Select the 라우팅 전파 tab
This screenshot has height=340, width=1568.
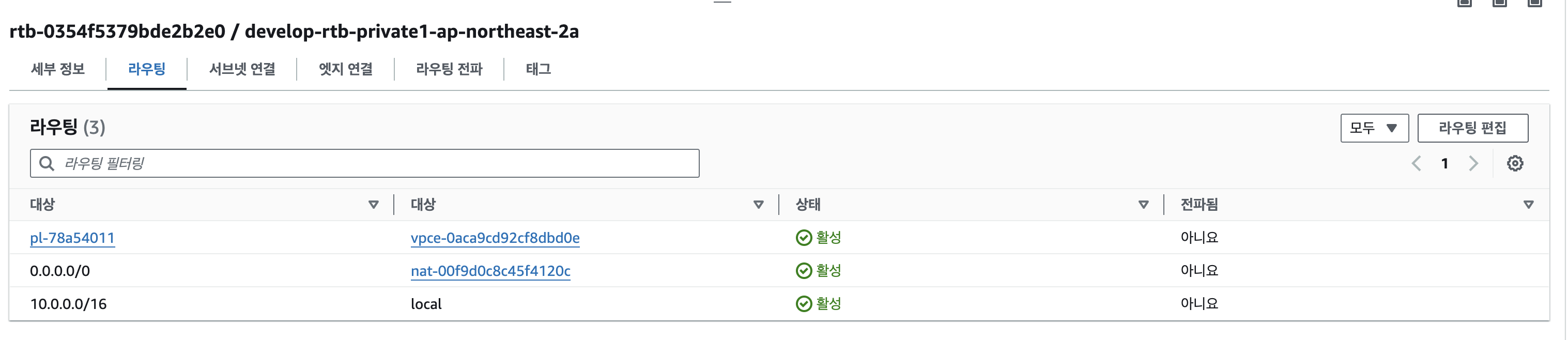pos(449,69)
